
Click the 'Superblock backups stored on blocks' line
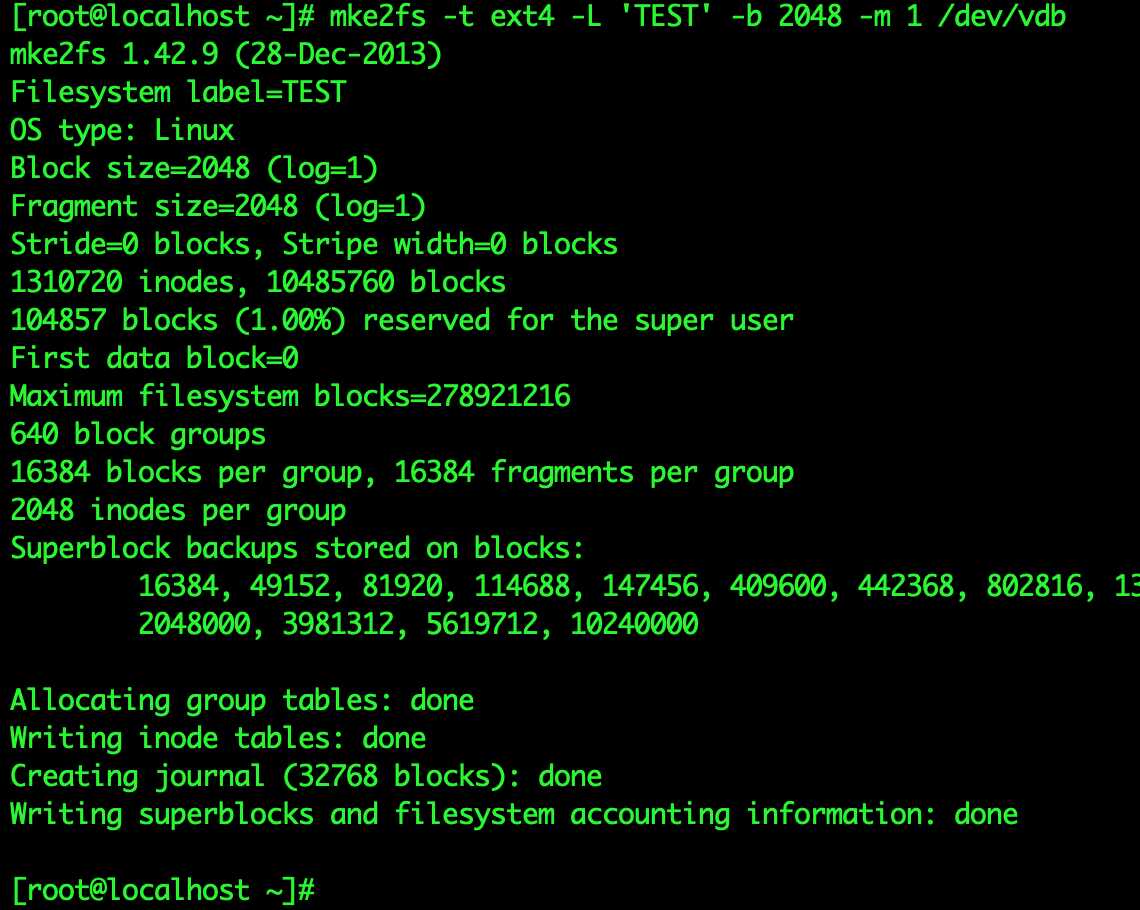(x=298, y=549)
